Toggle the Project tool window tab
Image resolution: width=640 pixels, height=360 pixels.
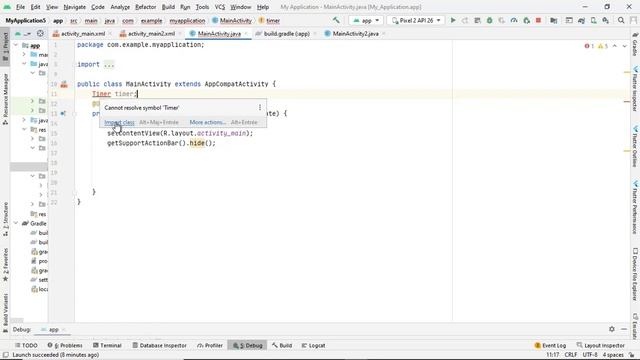click(x=5, y=46)
